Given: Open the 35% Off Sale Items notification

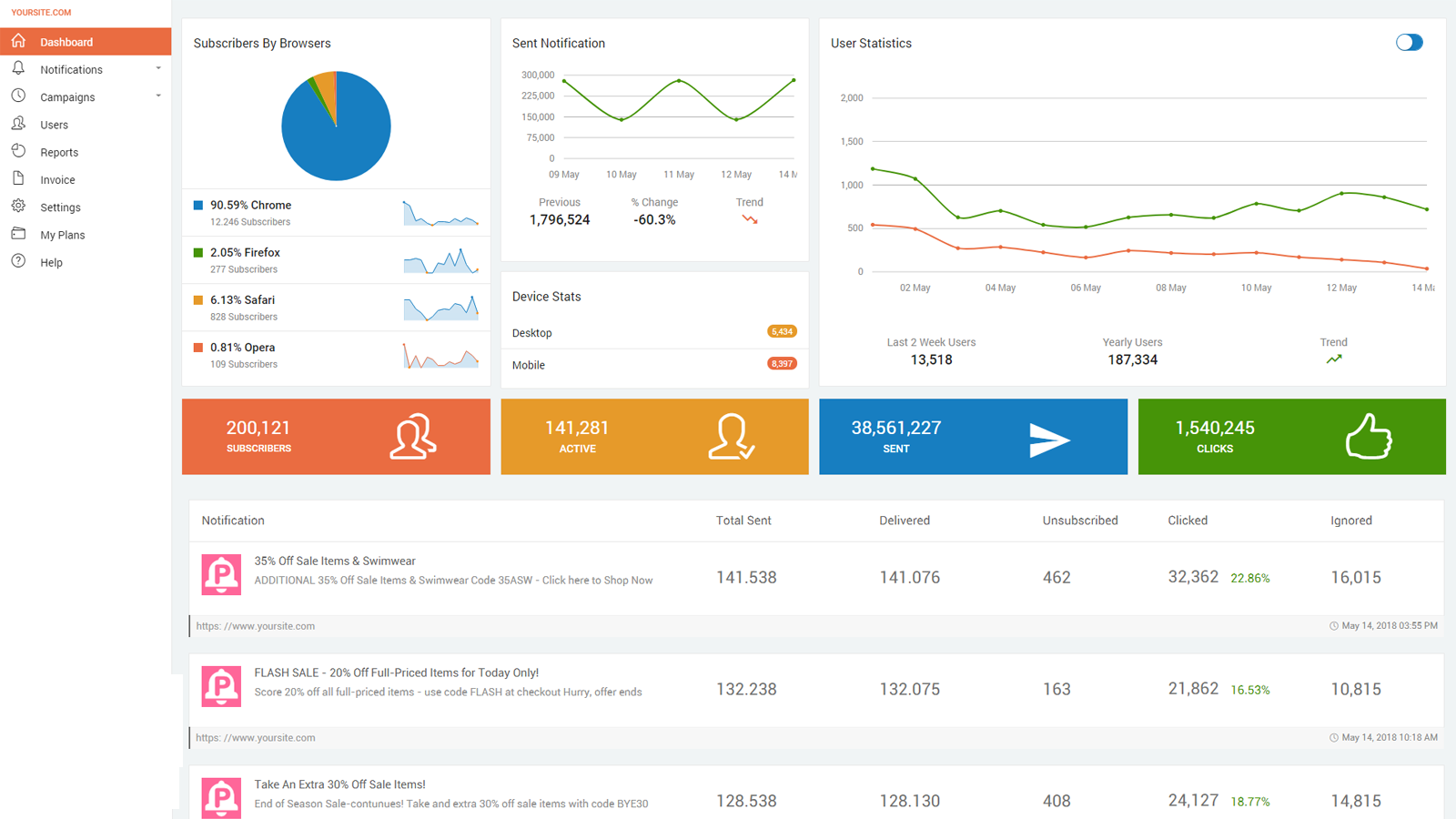Looking at the screenshot, I should coord(334,561).
